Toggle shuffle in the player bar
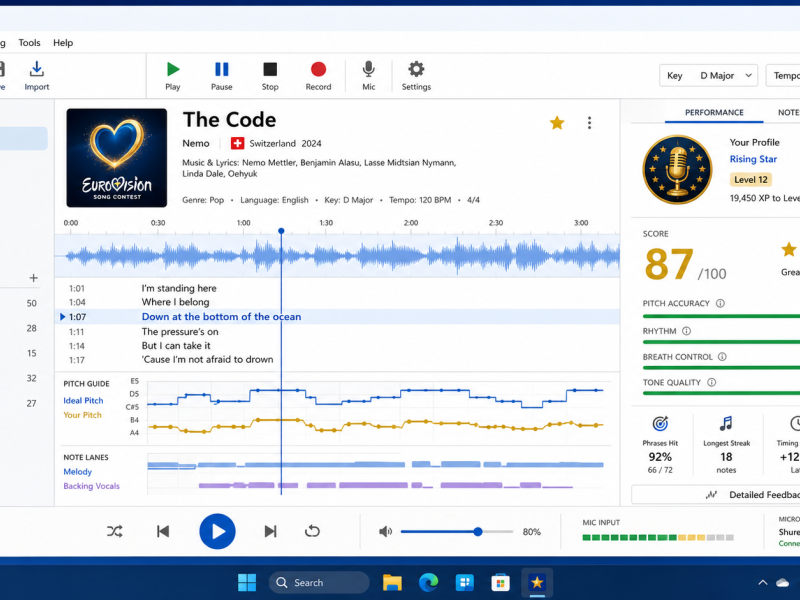Screen dimensions: 800x600 point(115,531)
